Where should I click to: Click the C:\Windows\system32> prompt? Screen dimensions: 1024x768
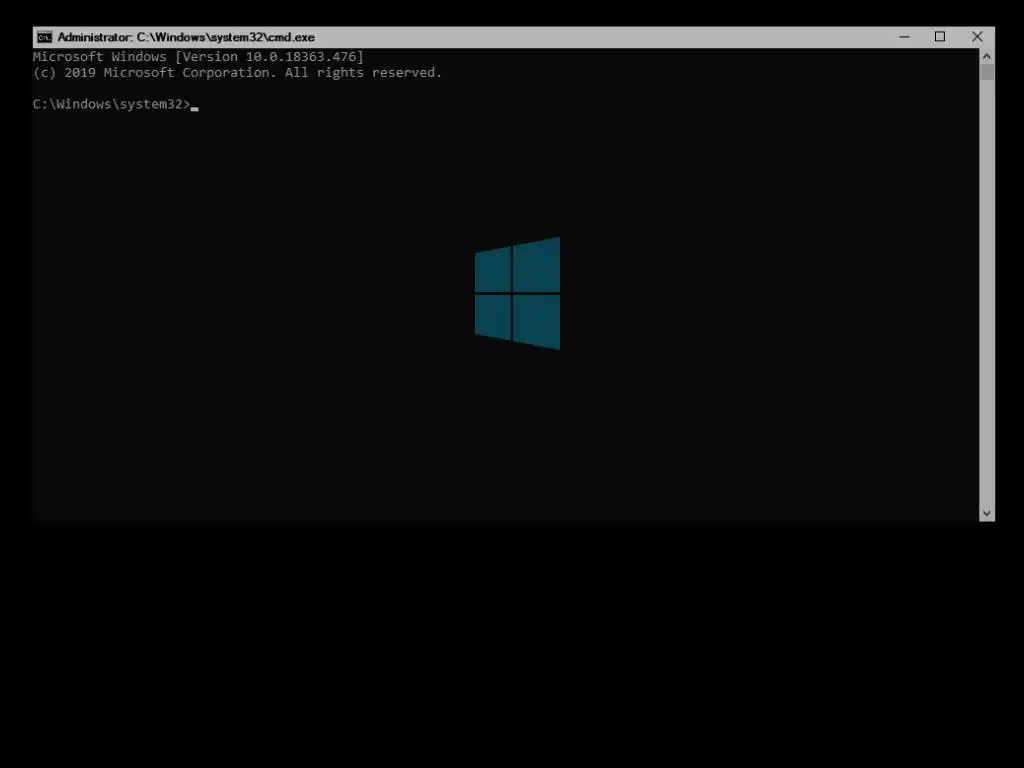click(111, 104)
